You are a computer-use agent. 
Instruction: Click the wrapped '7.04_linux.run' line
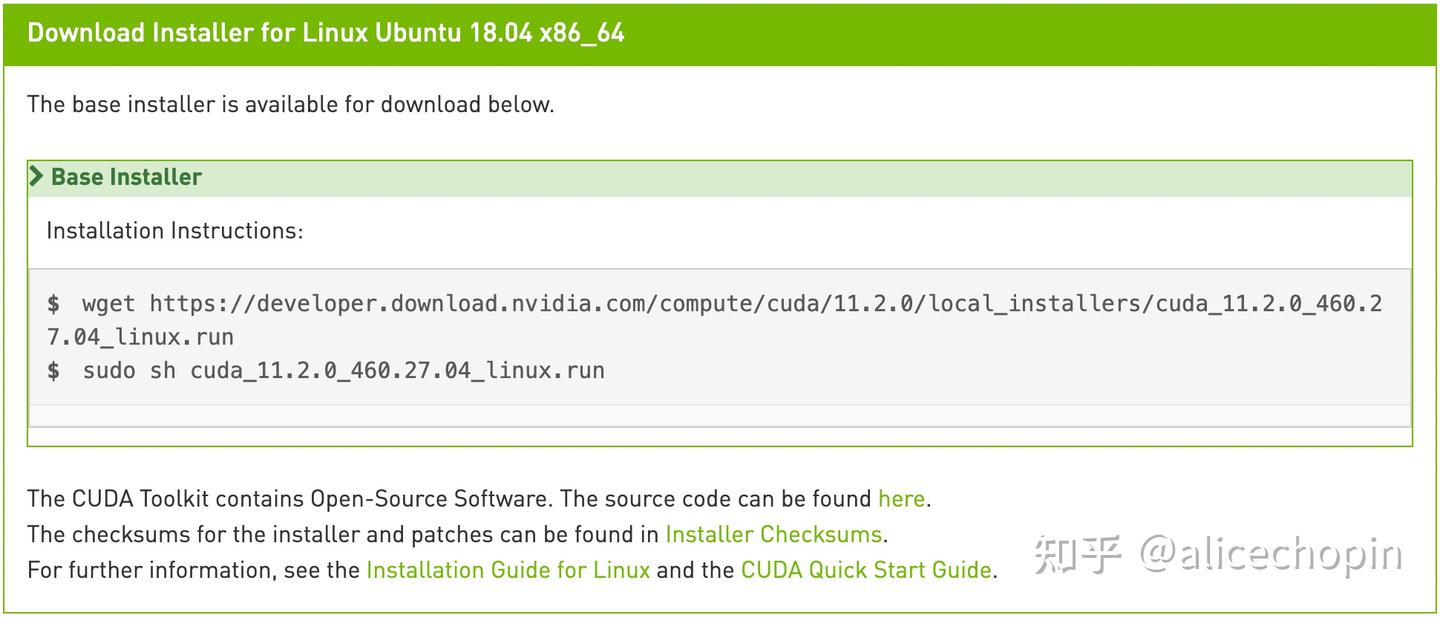[x=140, y=337]
